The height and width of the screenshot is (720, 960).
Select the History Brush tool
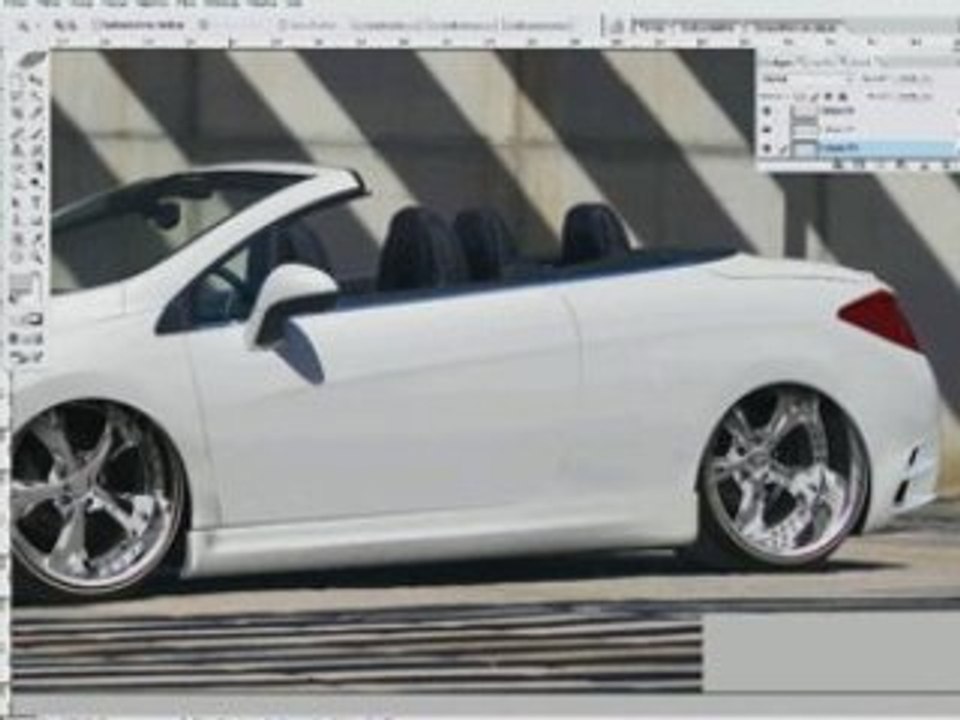36,149
